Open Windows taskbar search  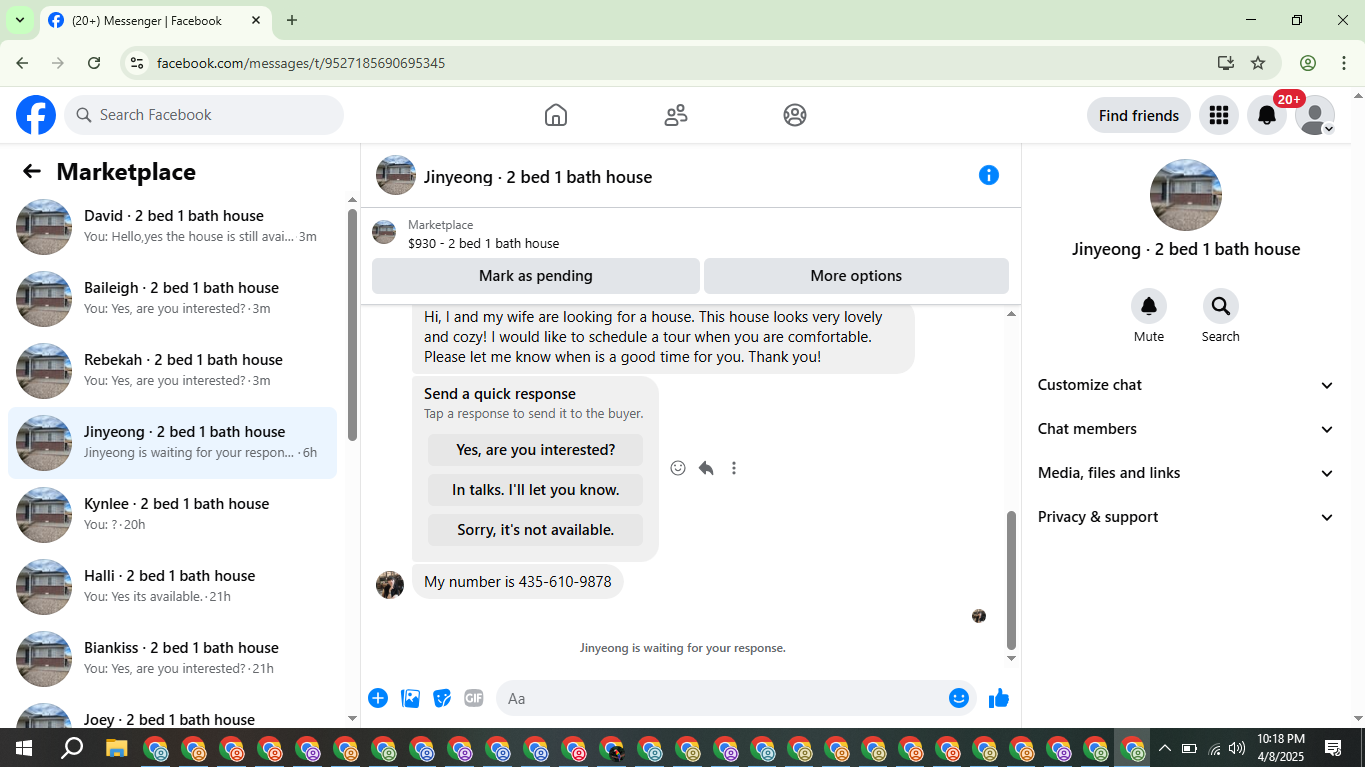72,748
